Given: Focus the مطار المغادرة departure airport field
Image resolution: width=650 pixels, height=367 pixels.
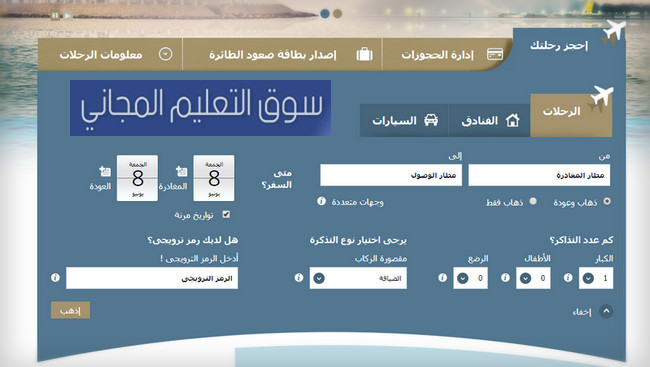Looking at the screenshot, I should 539,175.
